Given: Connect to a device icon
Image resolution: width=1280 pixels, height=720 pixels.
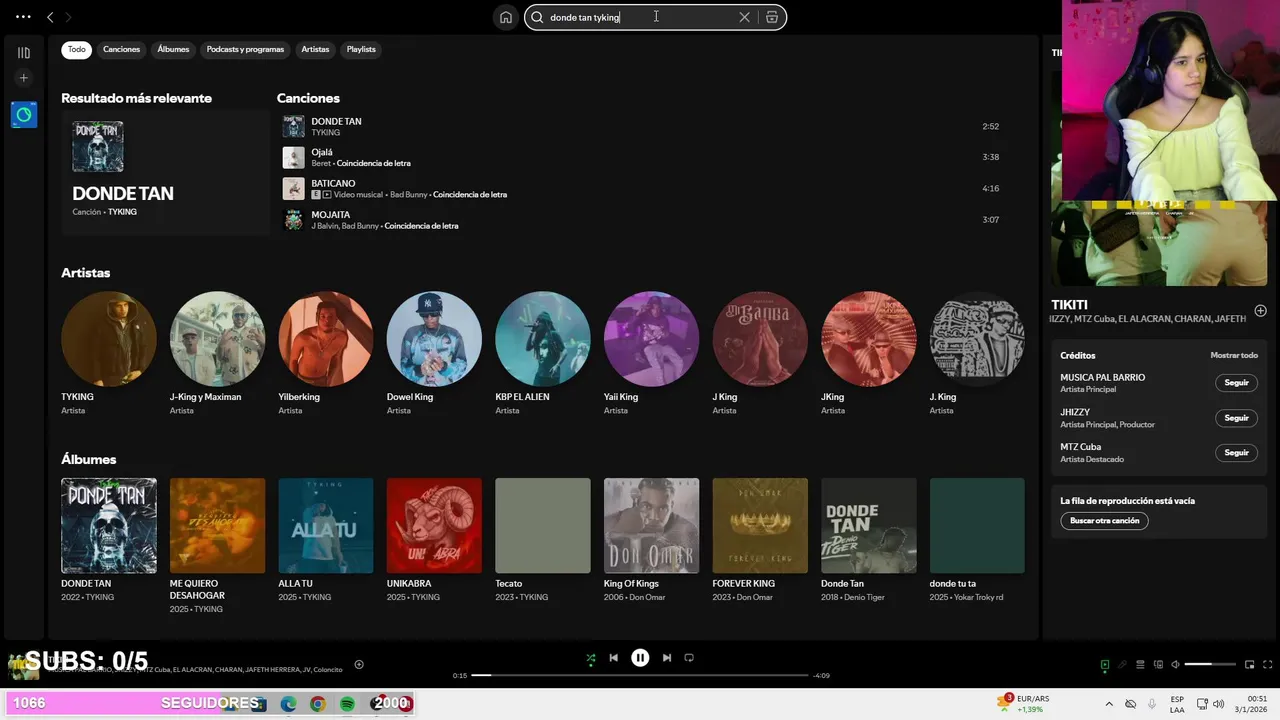Looking at the screenshot, I should click(x=1158, y=664).
